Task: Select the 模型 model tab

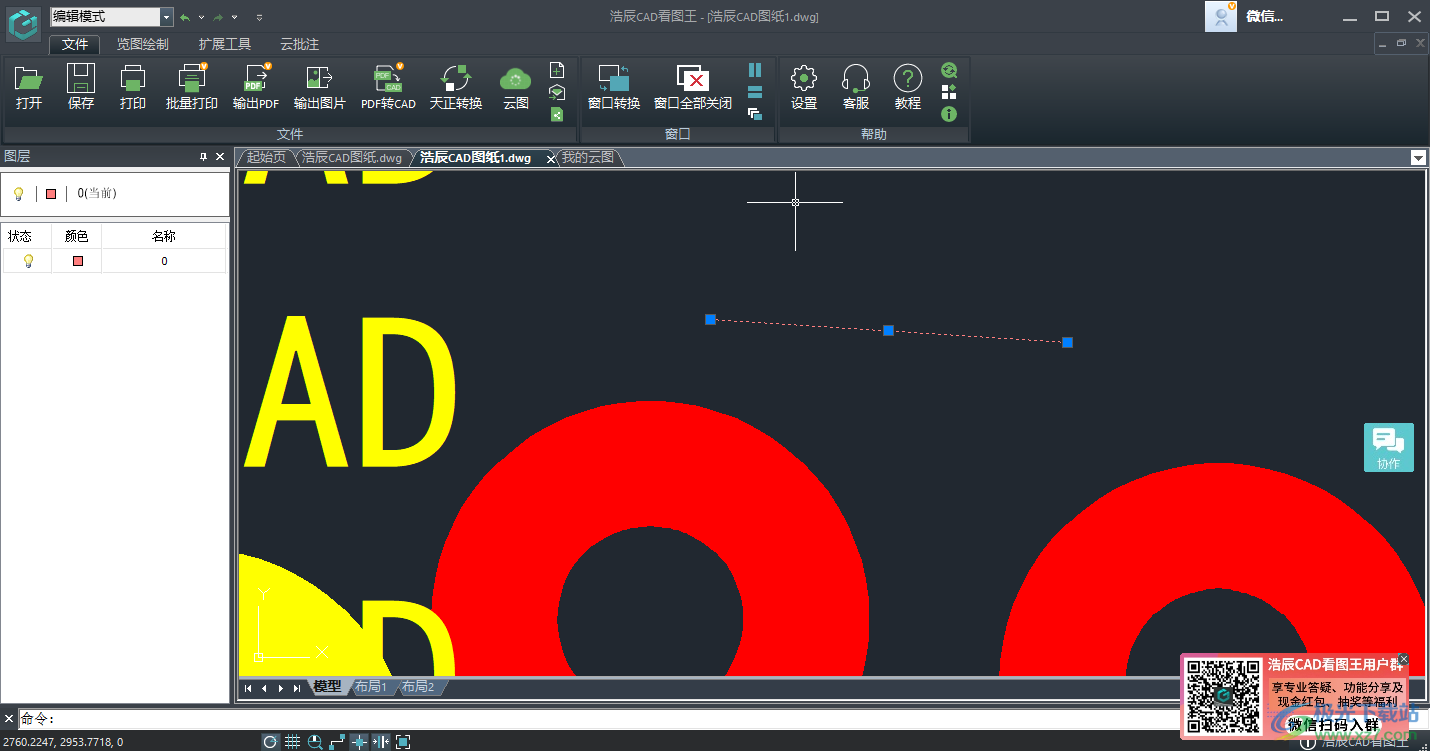Action: (x=327, y=687)
